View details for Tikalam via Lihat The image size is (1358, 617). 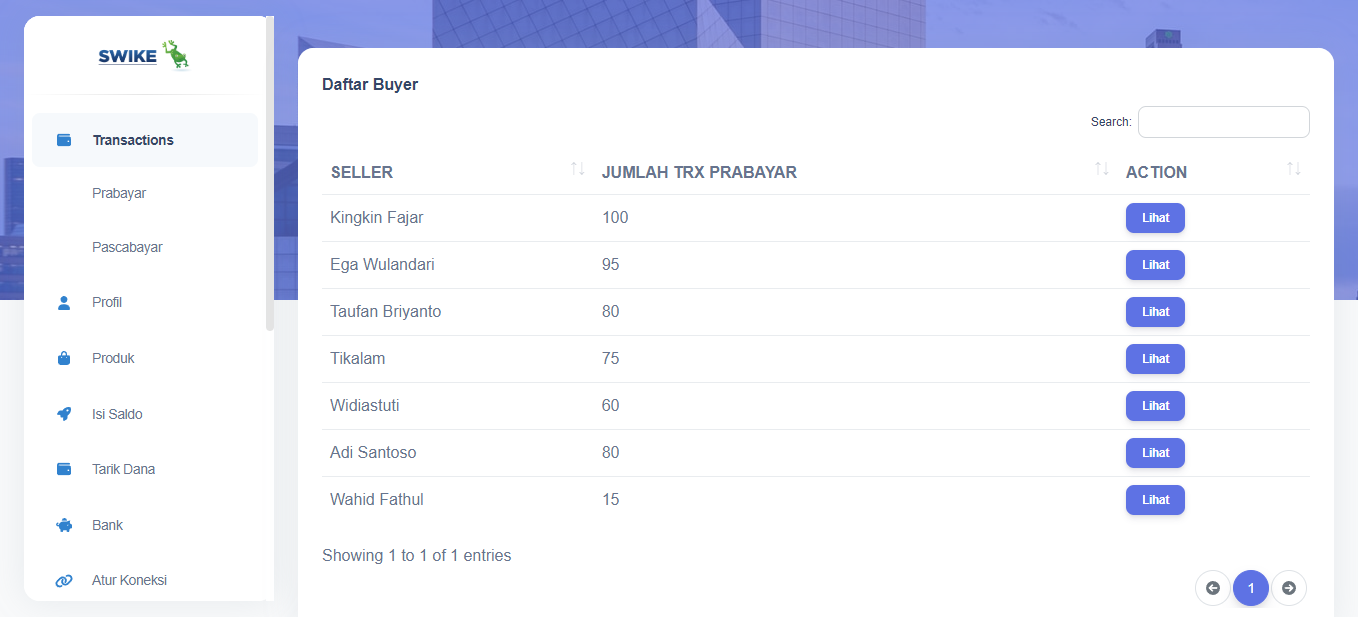click(1155, 359)
